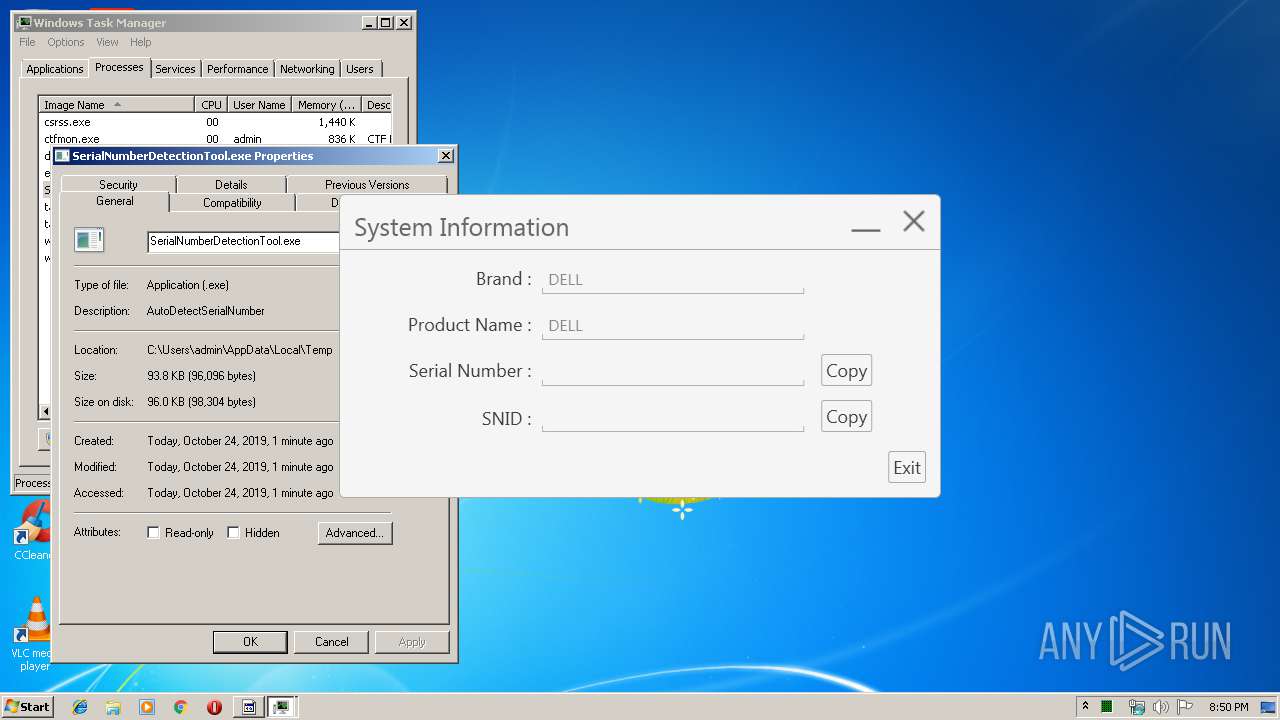The width and height of the screenshot is (1280, 720).
Task: Open Task Manager View menu
Action: (x=107, y=42)
